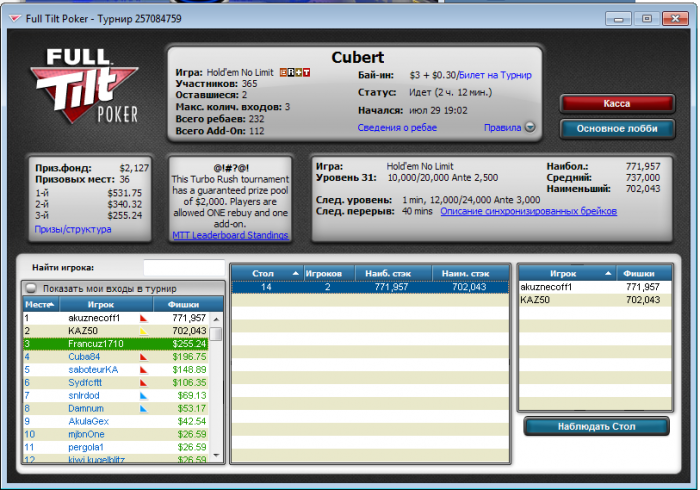Viewport: 700px width, 490px height.
Task: Sort tables by Наиб. стэк column
Action: [x=393, y=273]
